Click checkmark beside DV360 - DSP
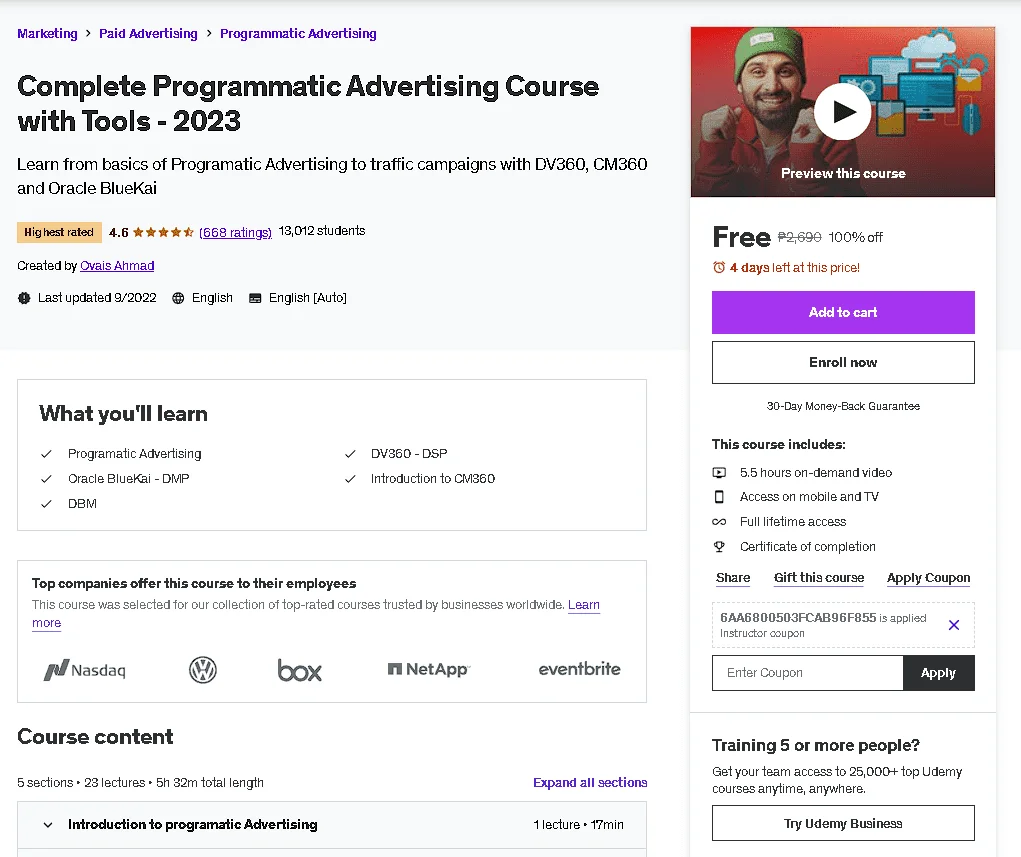The image size is (1021, 857). (350, 454)
